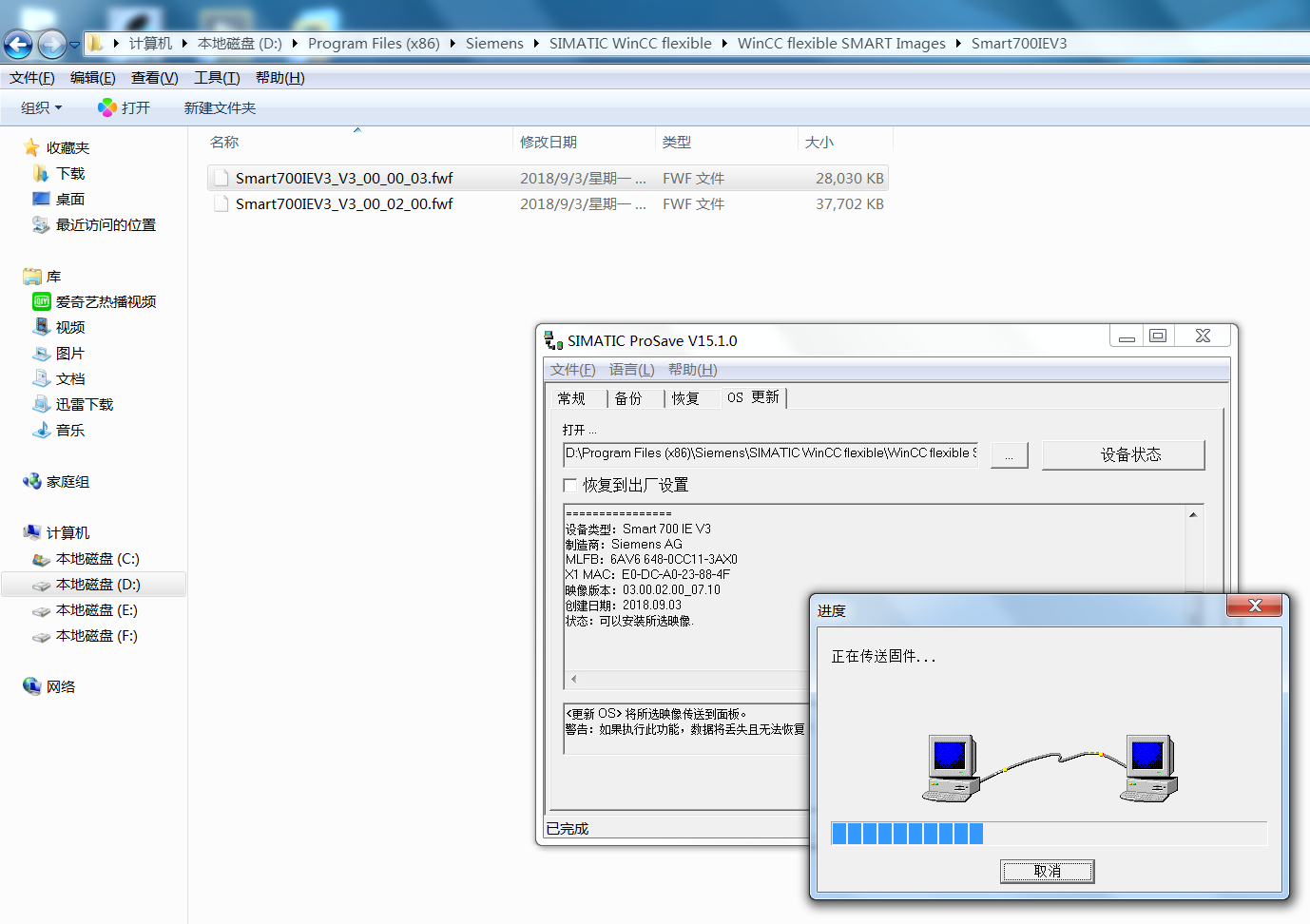
Task: Expand the 组织 dropdown menu
Action: point(42,108)
